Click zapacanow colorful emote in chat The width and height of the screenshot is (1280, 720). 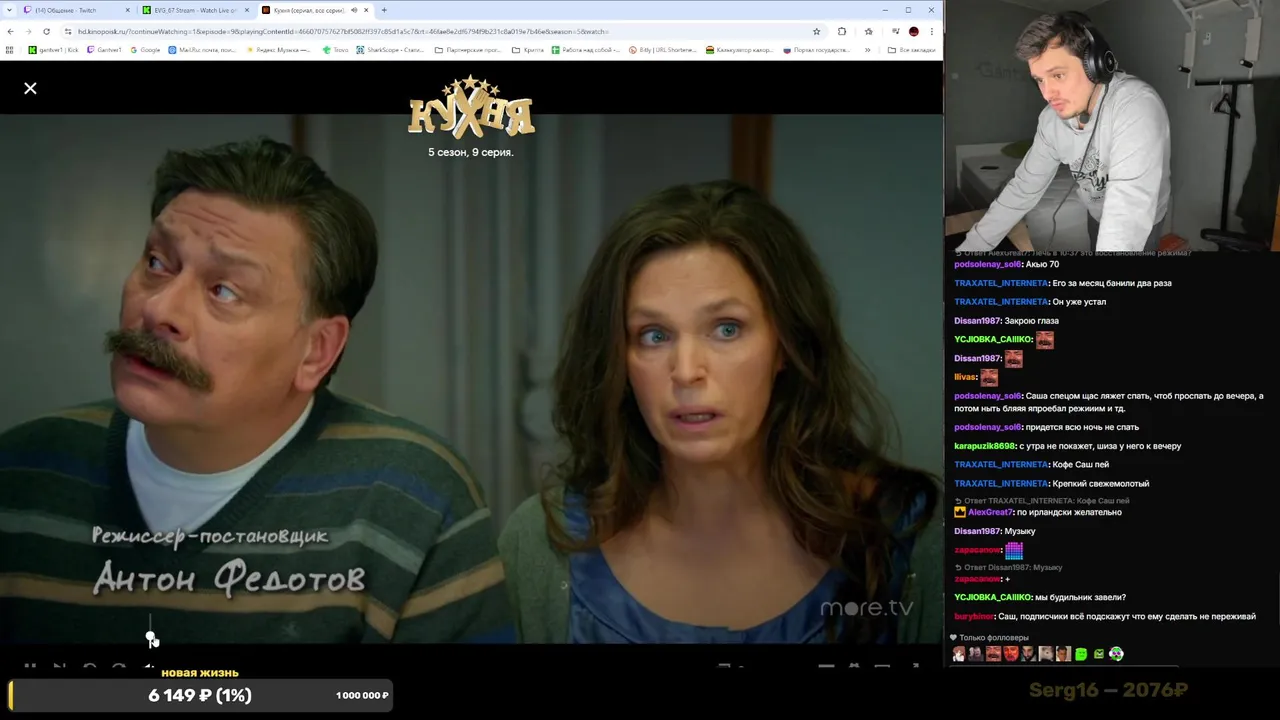click(x=1014, y=550)
